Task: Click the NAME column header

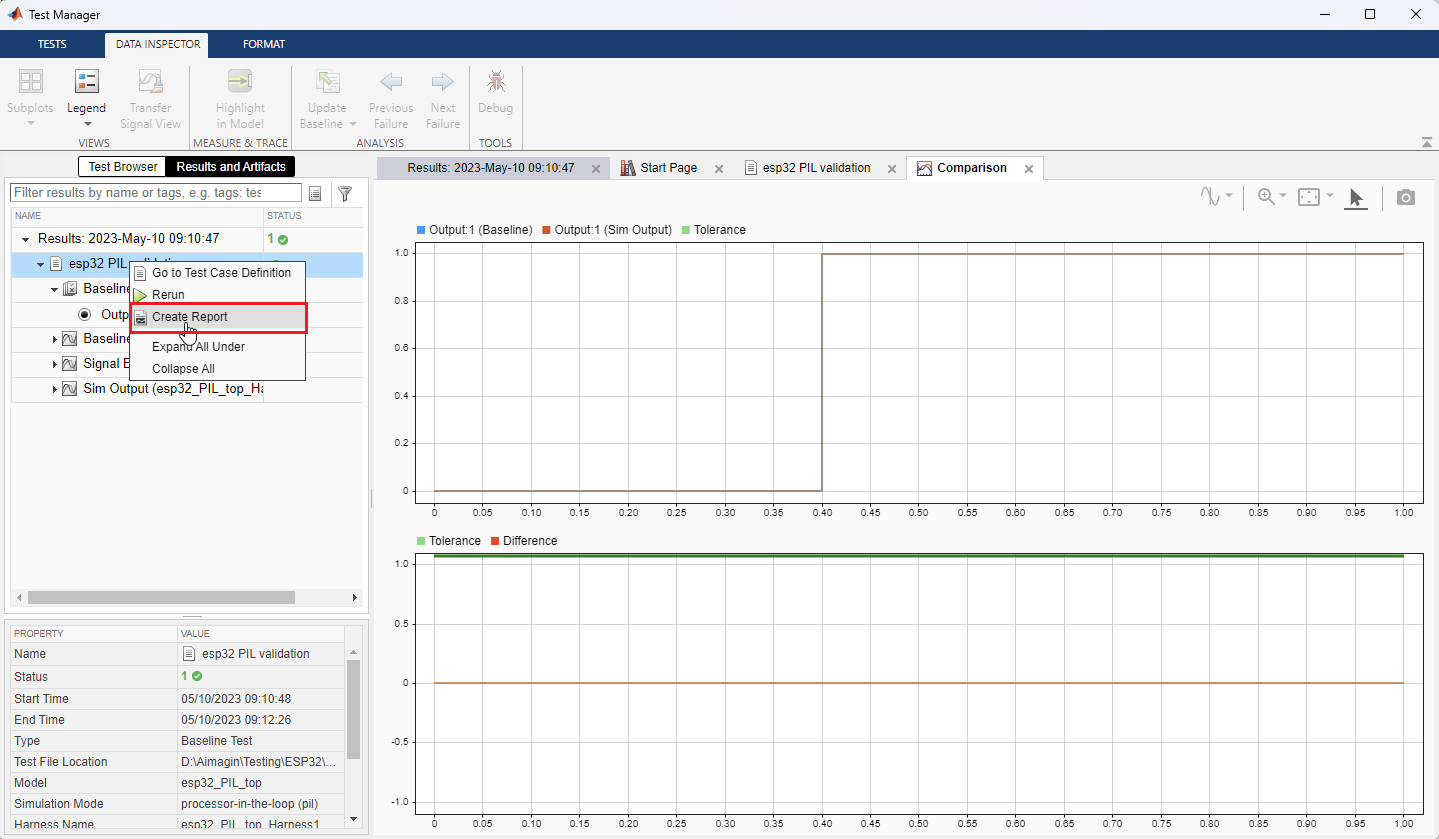Action: tap(137, 215)
